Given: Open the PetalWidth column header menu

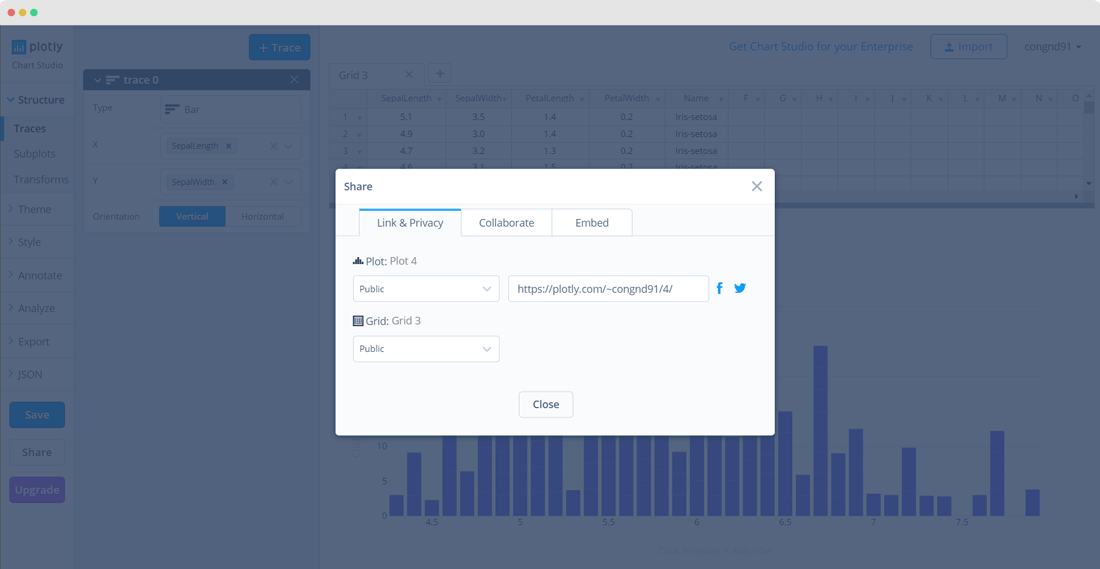Looking at the screenshot, I should (x=657, y=99).
